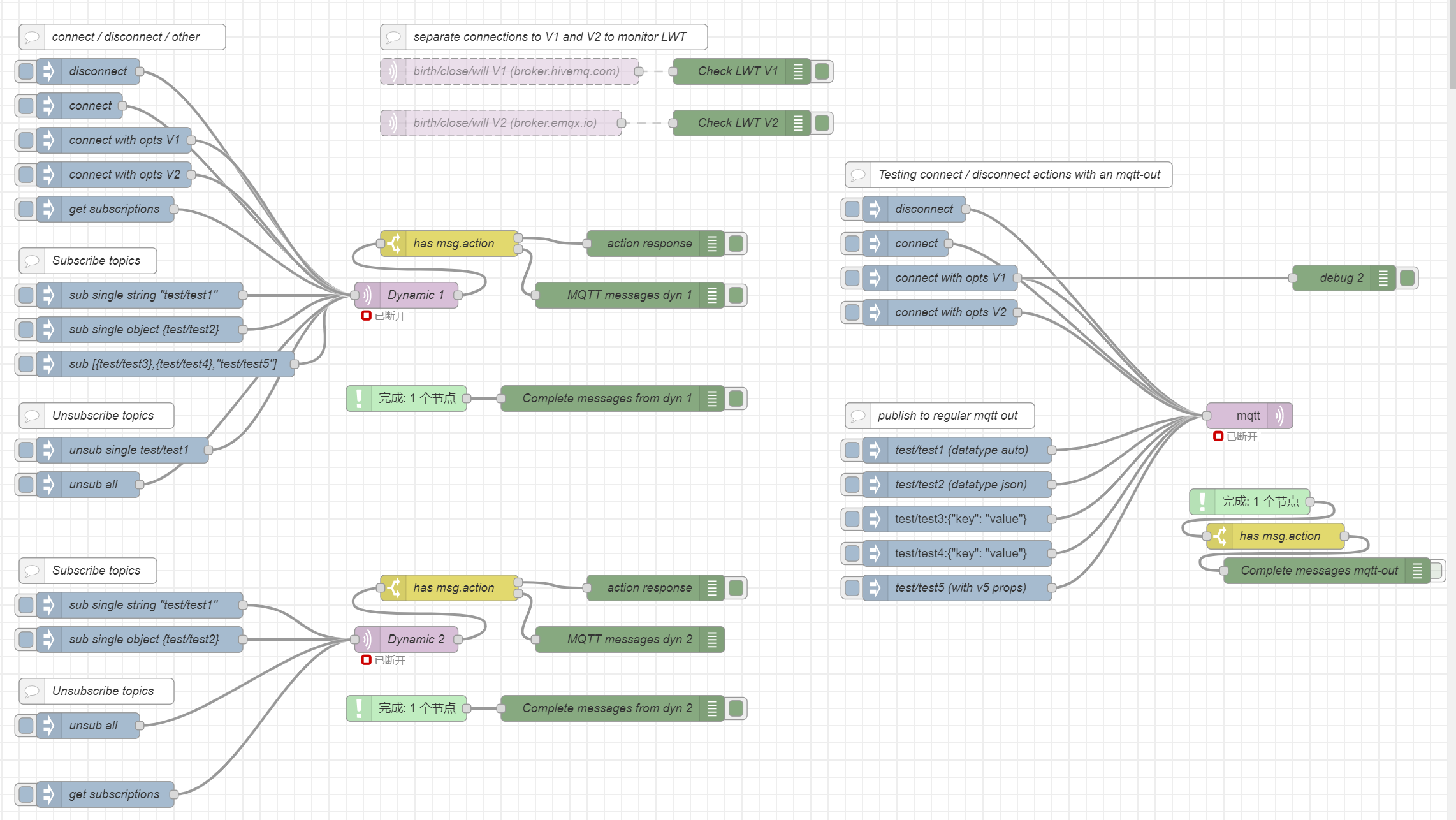
Task: Click the list icon on 'action response' top node
Action: (x=712, y=244)
